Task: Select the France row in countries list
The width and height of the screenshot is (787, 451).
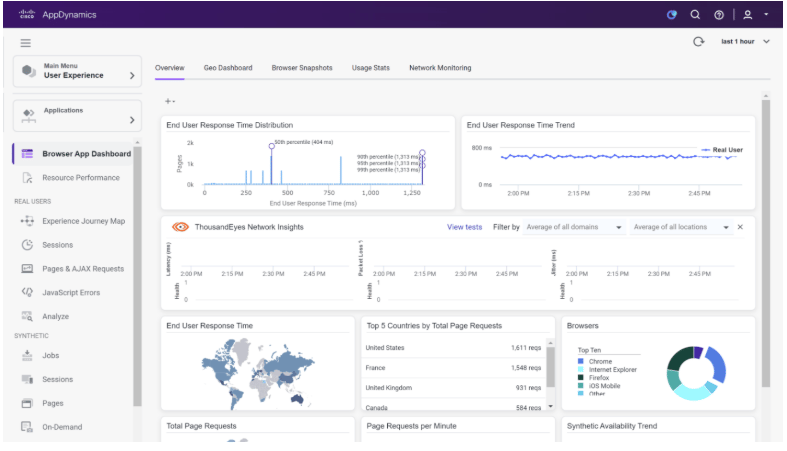Action: (x=453, y=368)
